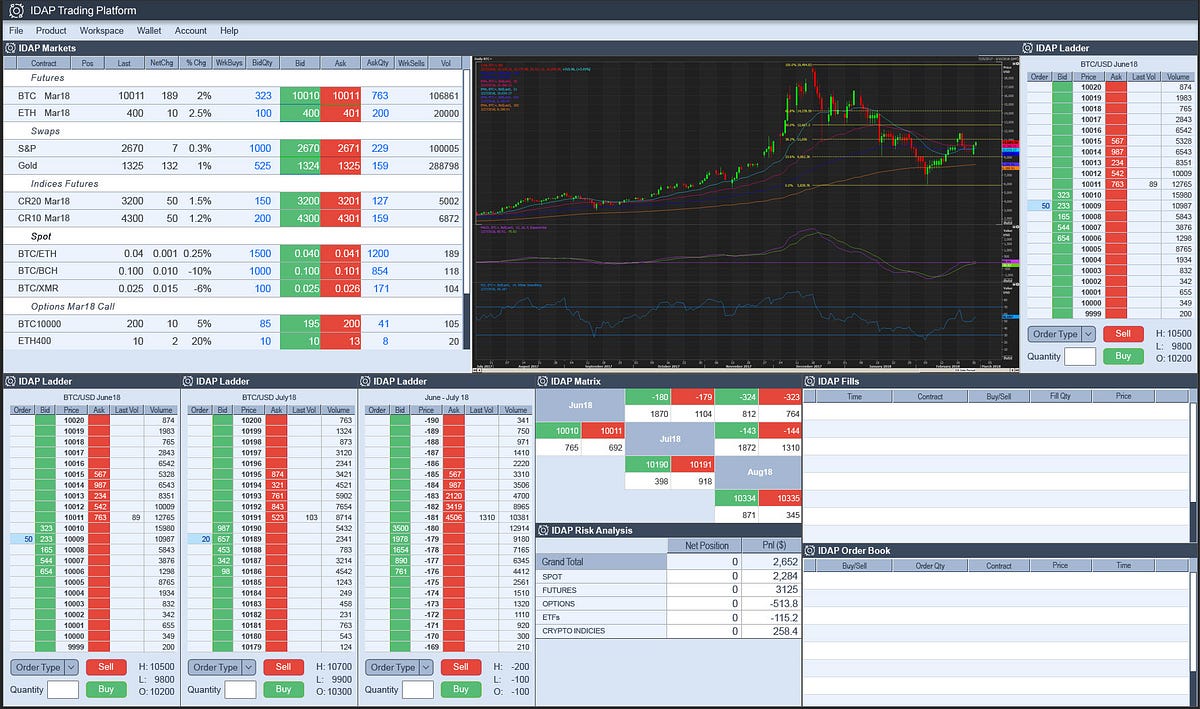
Task: Click the IDAP Risk Analysis panel icon
Action: pyautogui.click(x=544, y=531)
